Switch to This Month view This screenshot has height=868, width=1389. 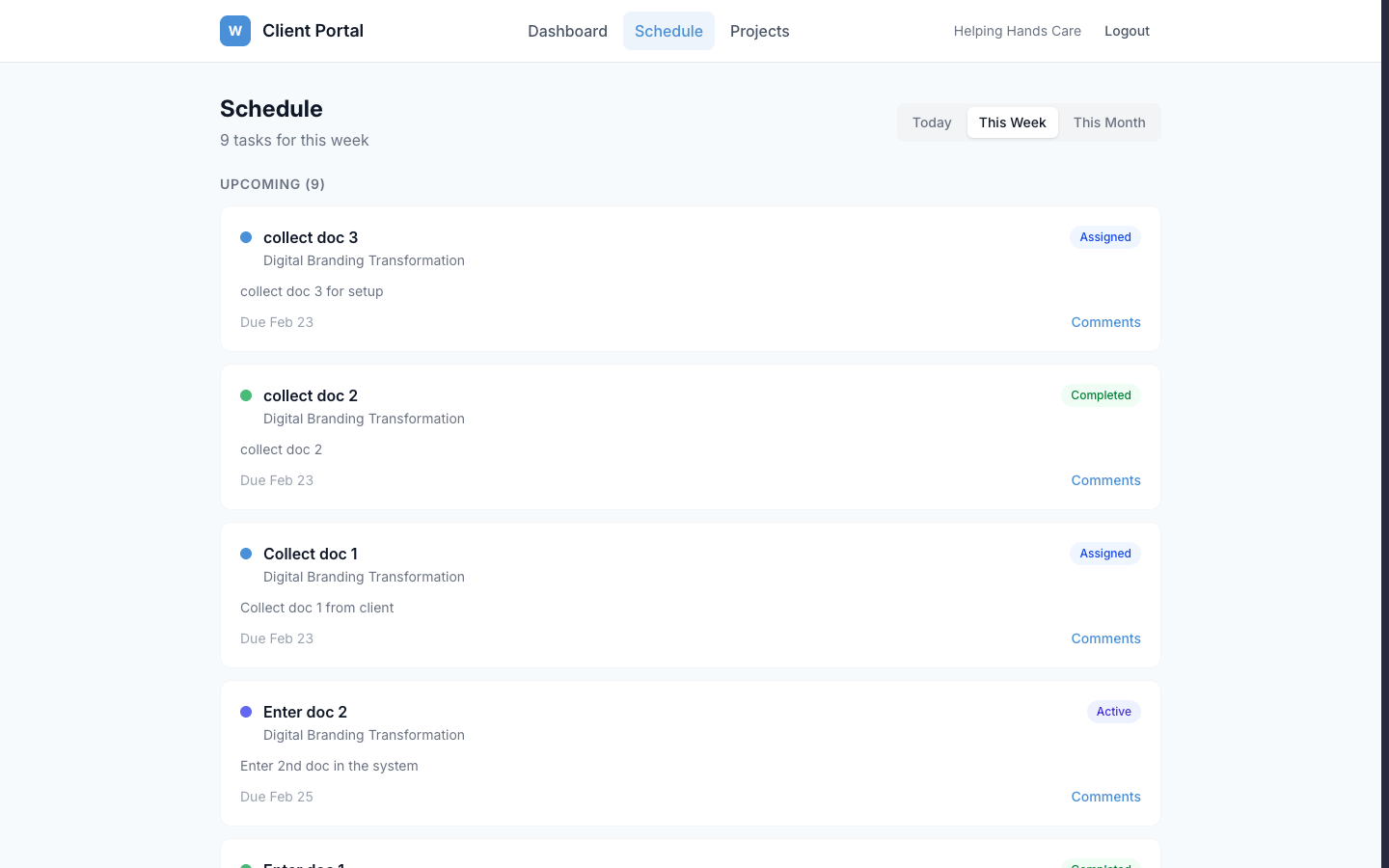click(1109, 122)
